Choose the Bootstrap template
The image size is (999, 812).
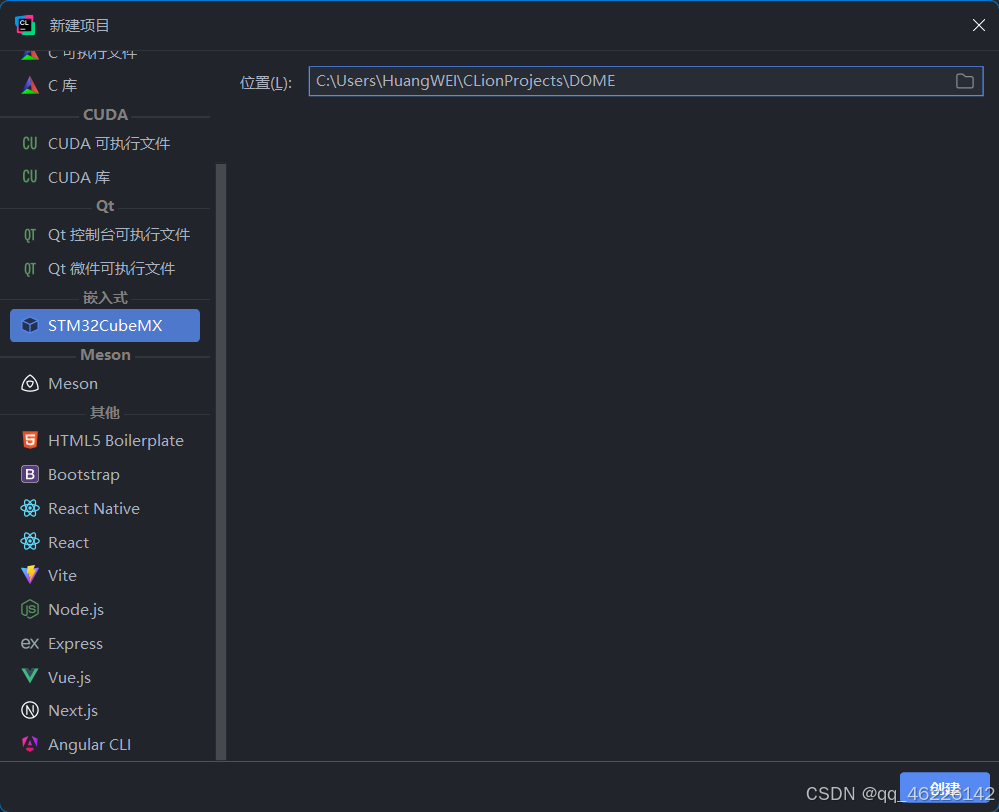[x=105, y=474]
